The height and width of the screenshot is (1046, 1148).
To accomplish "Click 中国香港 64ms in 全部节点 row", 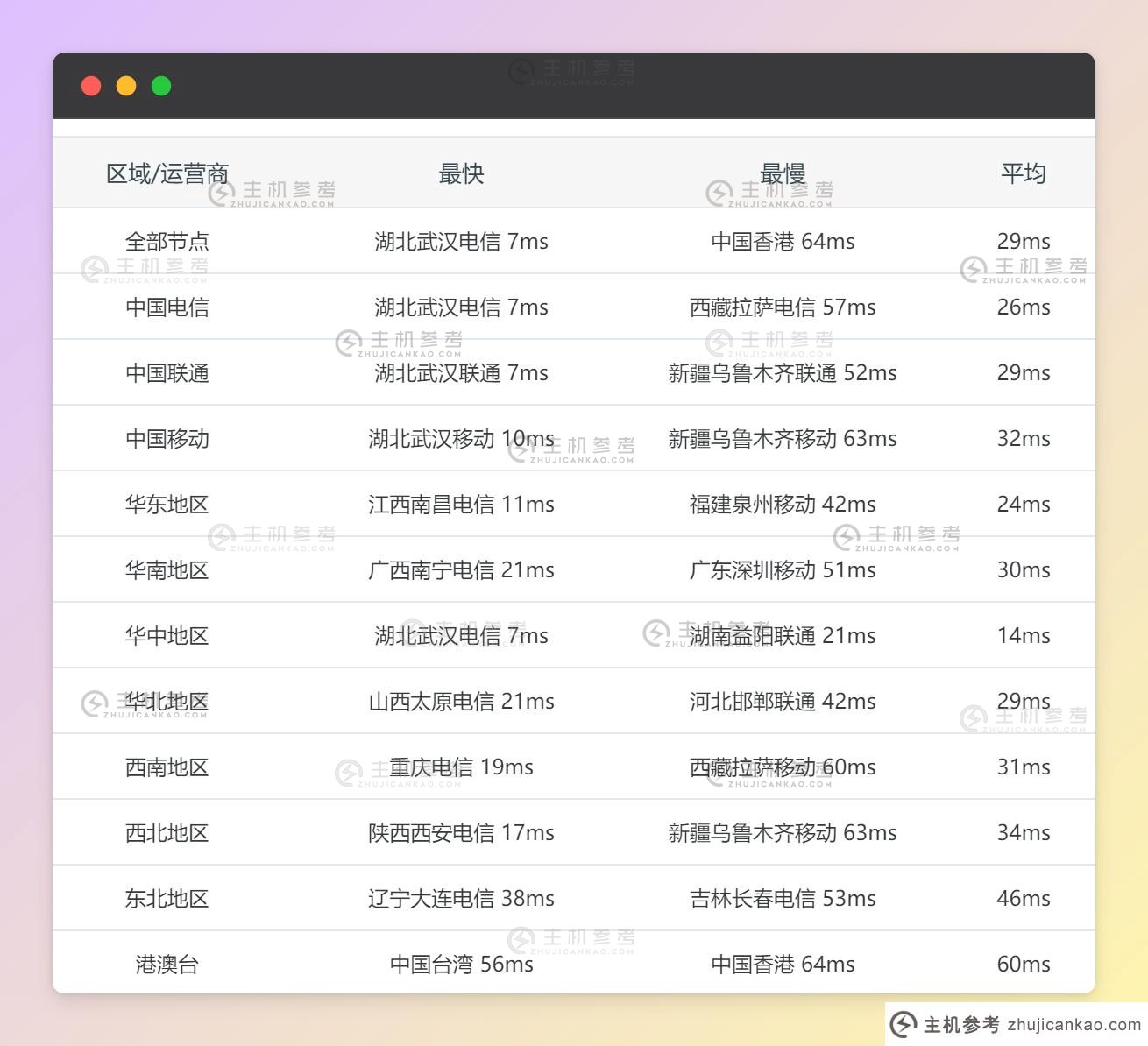I will tap(783, 241).
